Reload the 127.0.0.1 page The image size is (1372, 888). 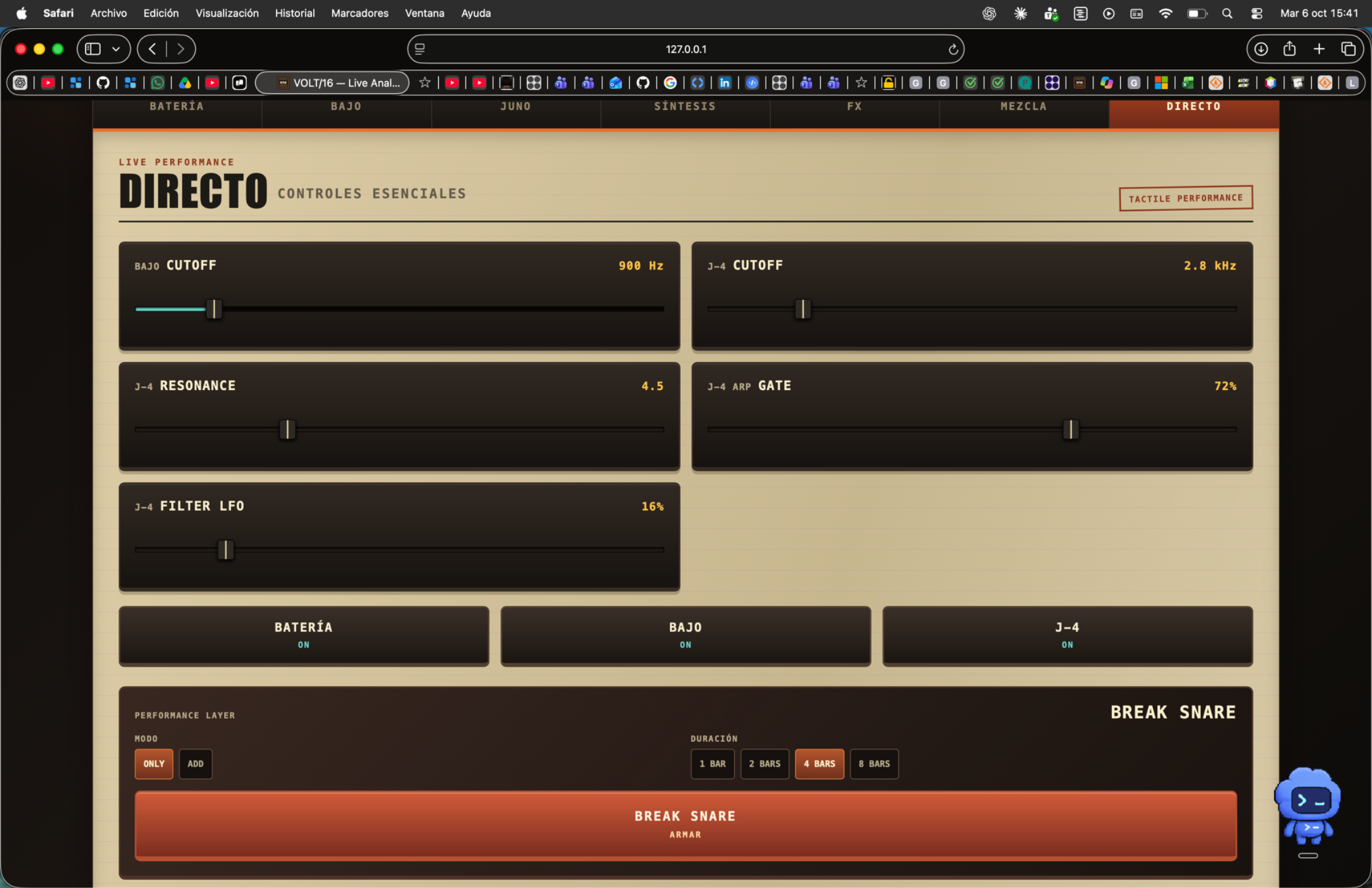pyautogui.click(x=953, y=49)
